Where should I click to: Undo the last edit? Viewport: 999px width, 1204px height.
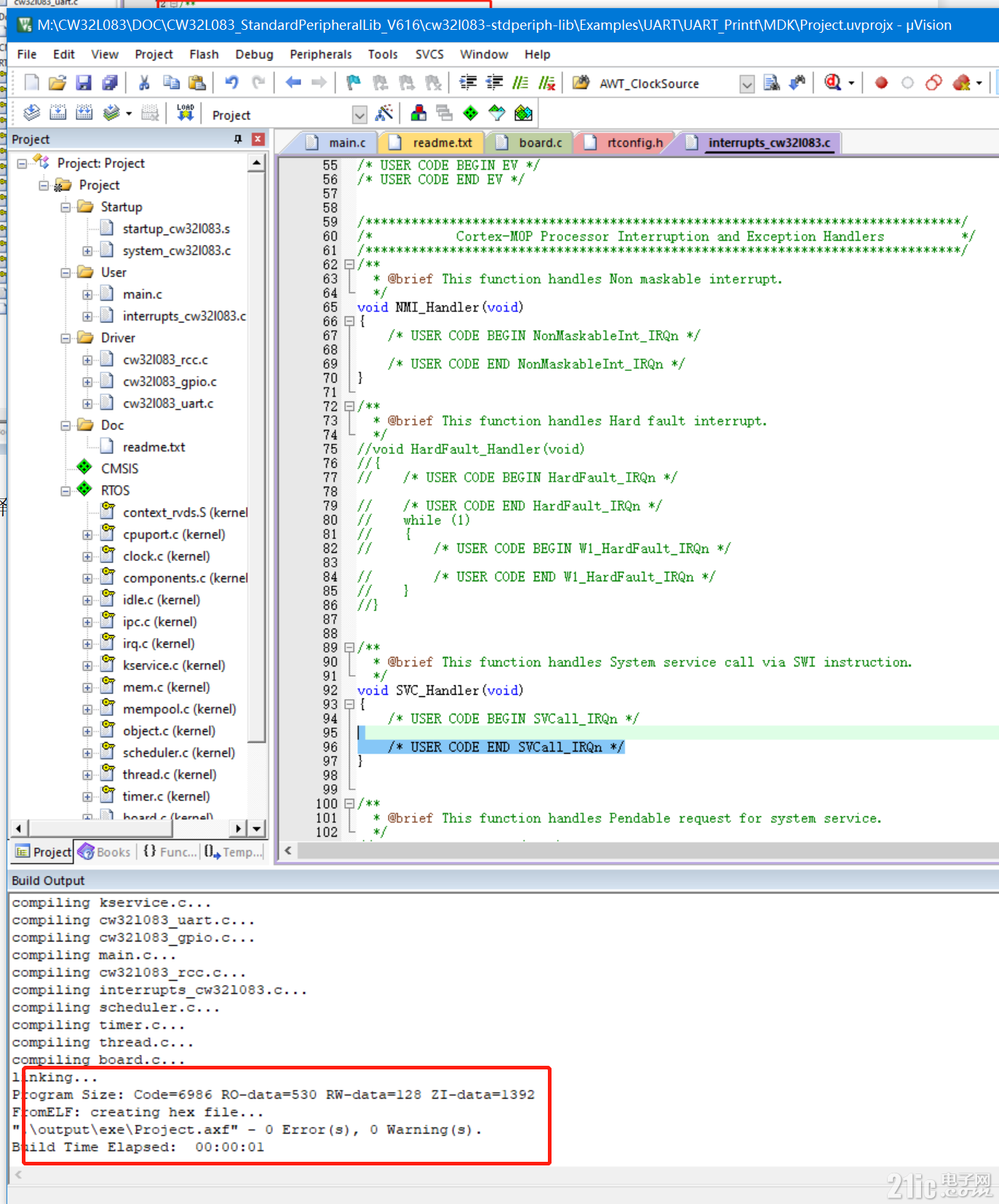pos(231,83)
